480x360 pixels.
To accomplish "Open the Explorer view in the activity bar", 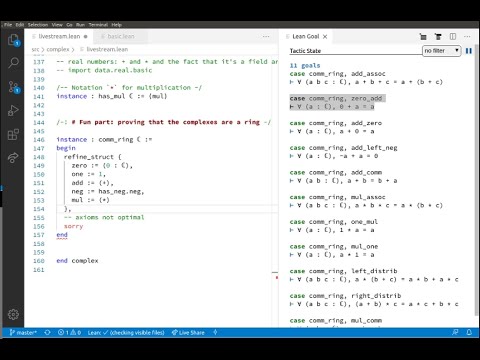I will pos(13,40).
